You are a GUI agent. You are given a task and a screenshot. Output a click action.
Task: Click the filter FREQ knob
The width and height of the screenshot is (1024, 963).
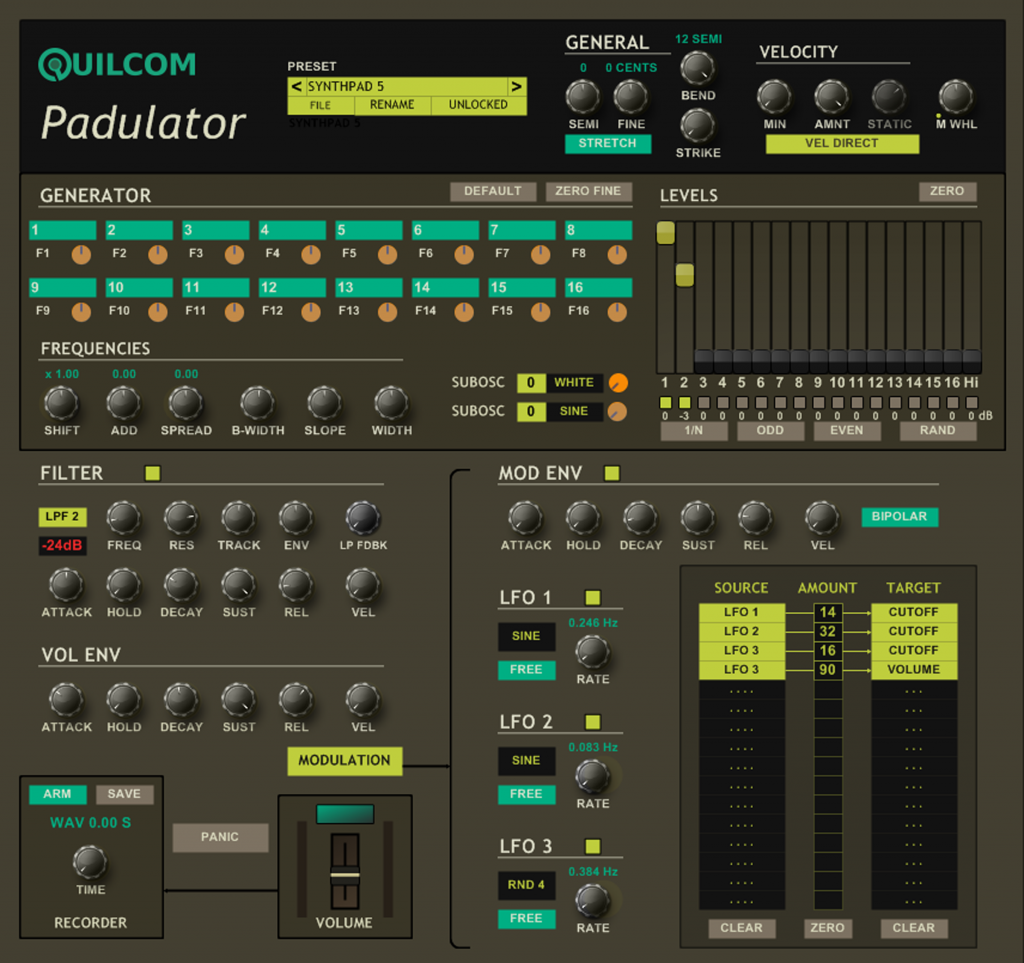coord(124,518)
